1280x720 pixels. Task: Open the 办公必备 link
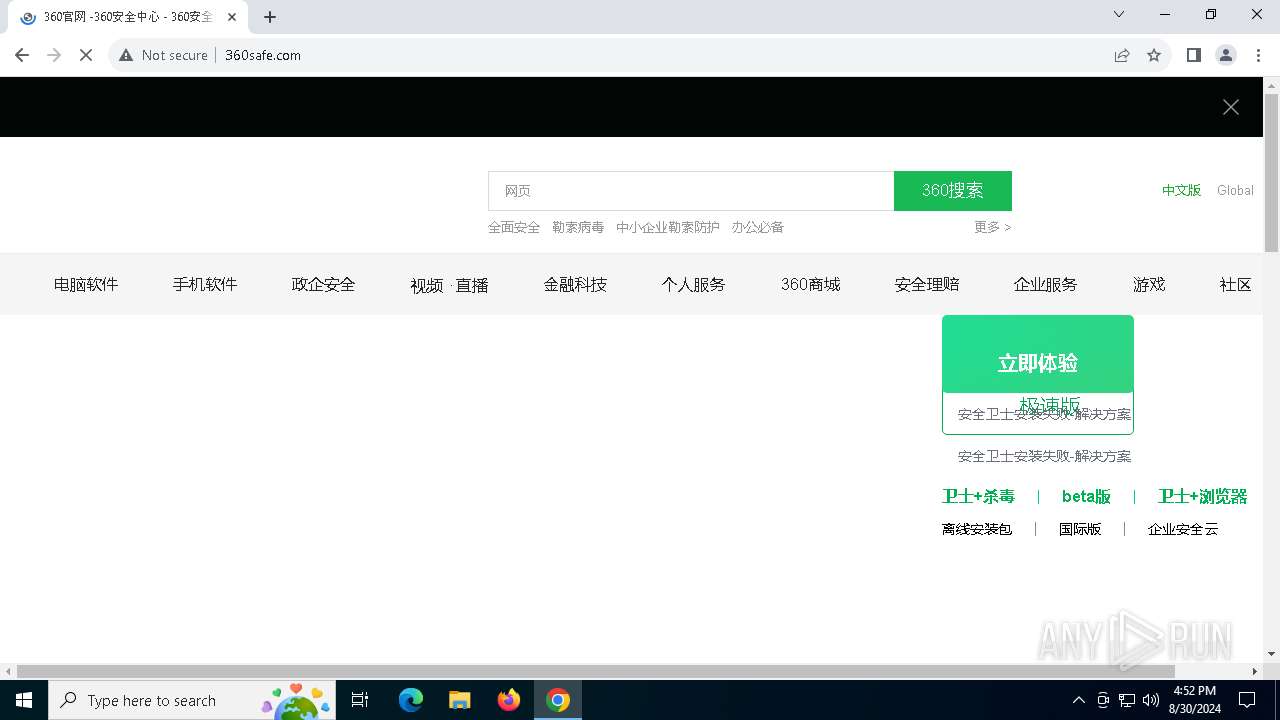coord(757,227)
